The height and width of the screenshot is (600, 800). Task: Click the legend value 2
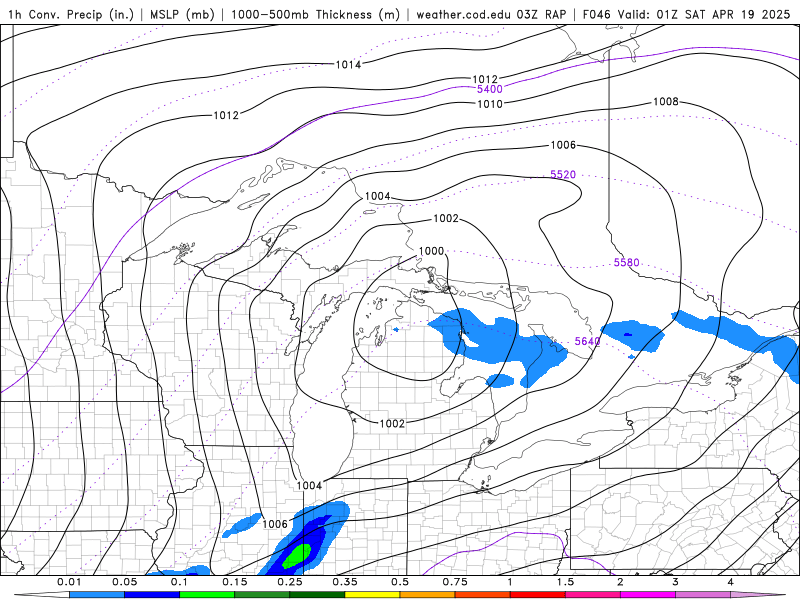[x=620, y=582]
